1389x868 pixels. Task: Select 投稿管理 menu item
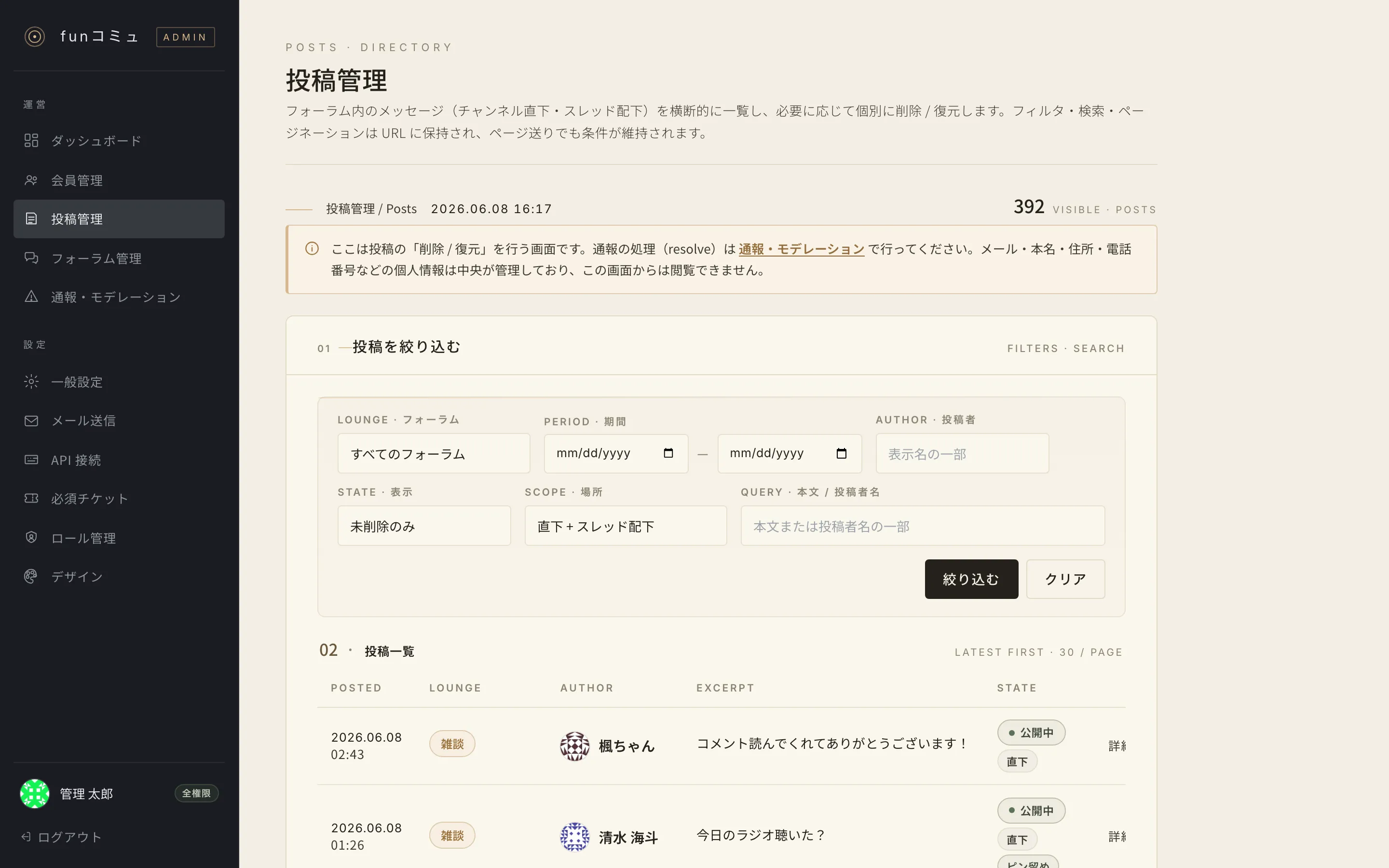pyautogui.click(x=119, y=219)
